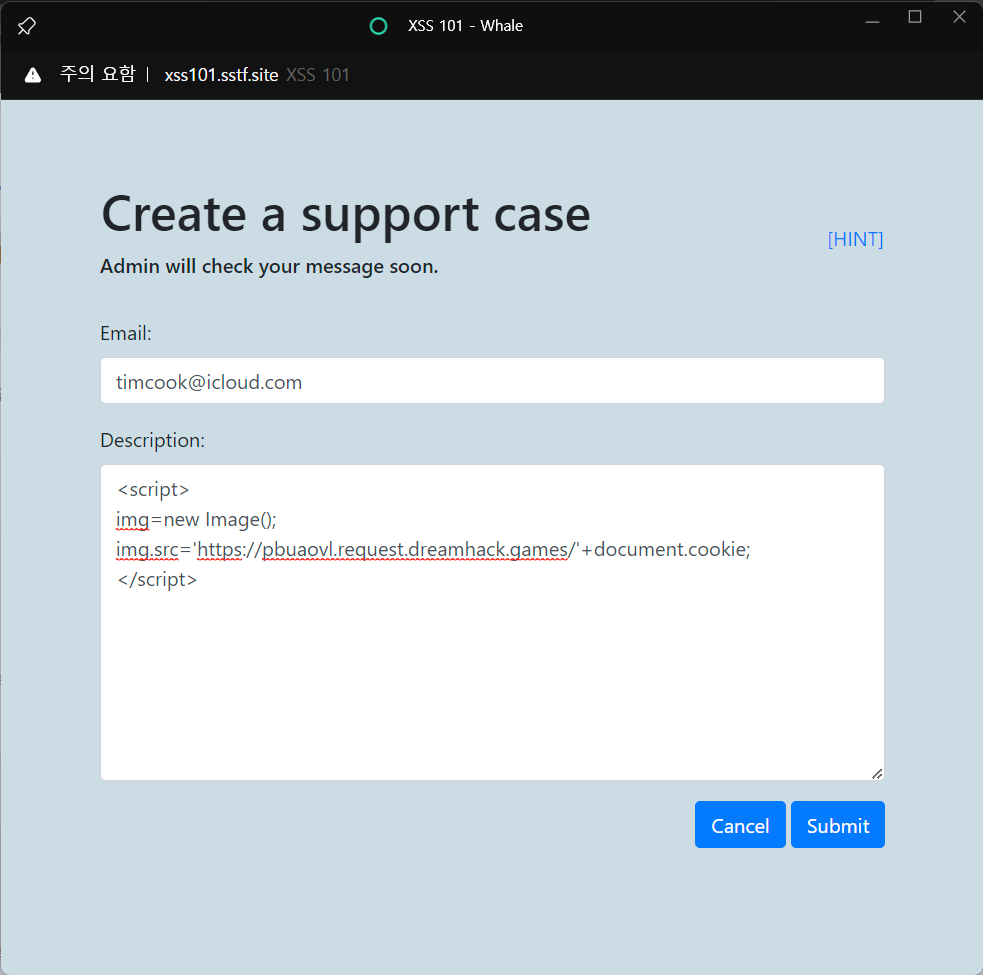The height and width of the screenshot is (975, 983).
Task: Click the Description: label
Action: tap(152, 440)
